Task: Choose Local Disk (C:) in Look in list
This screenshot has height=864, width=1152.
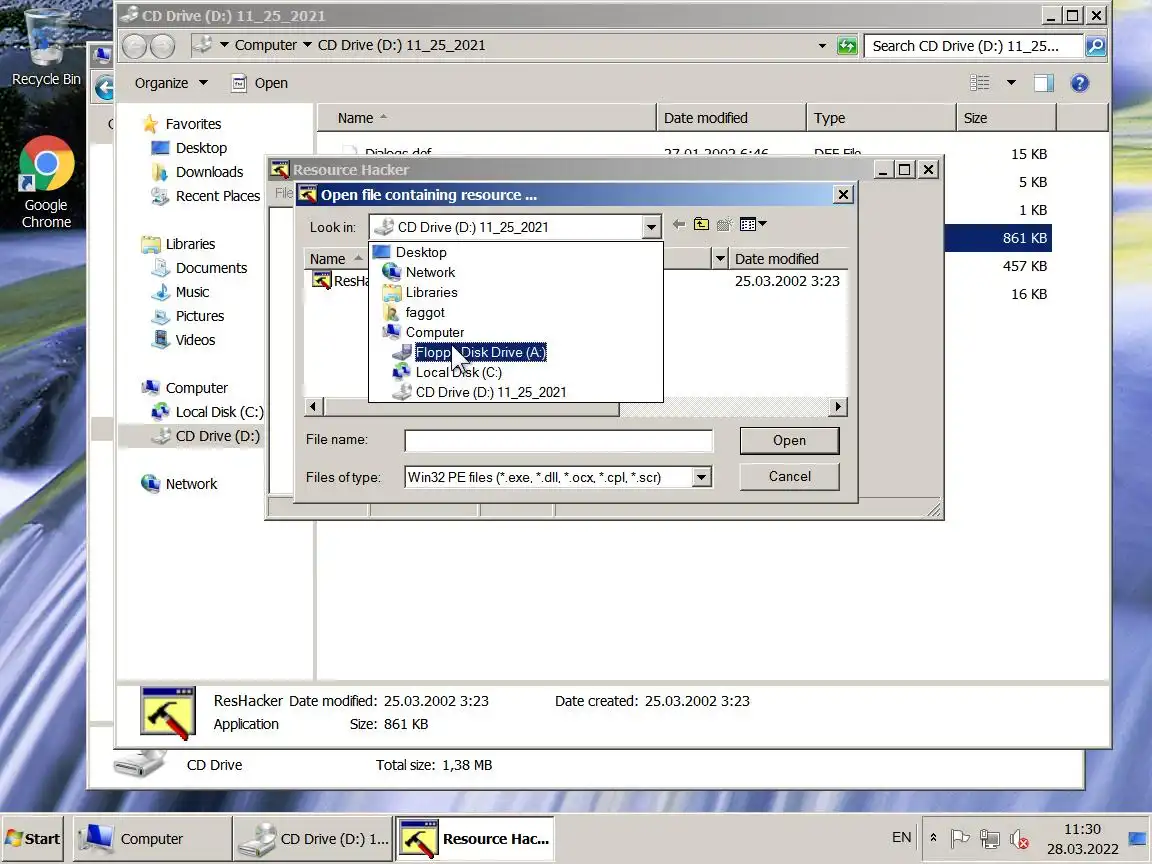Action: tap(458, 372)
